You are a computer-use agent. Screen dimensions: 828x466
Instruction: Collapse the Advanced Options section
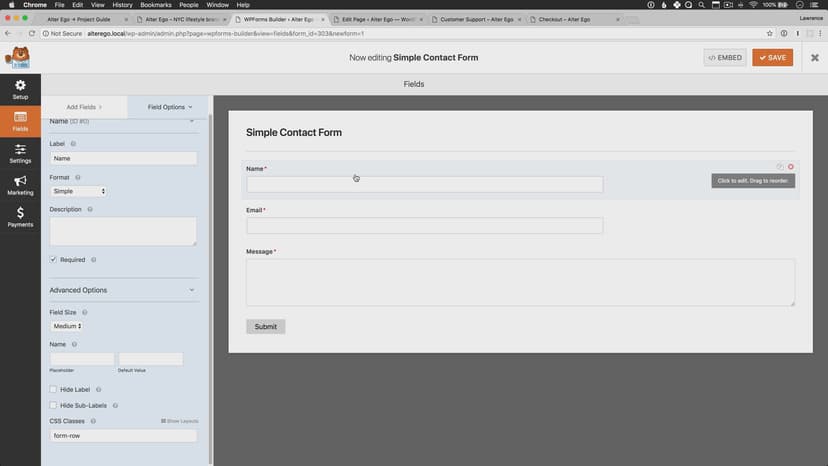pyautogui.click(x=192, y=290)
